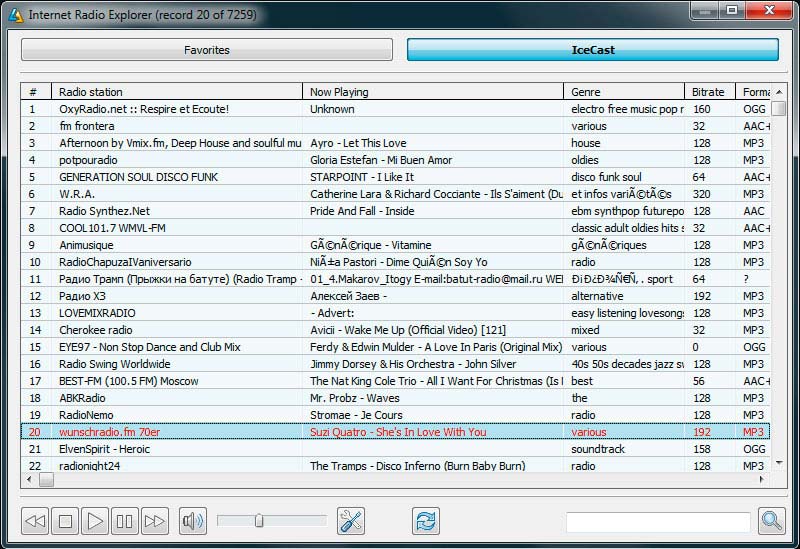Select the W.R.A. station row

pyautogui.click(x=395, y=194)
